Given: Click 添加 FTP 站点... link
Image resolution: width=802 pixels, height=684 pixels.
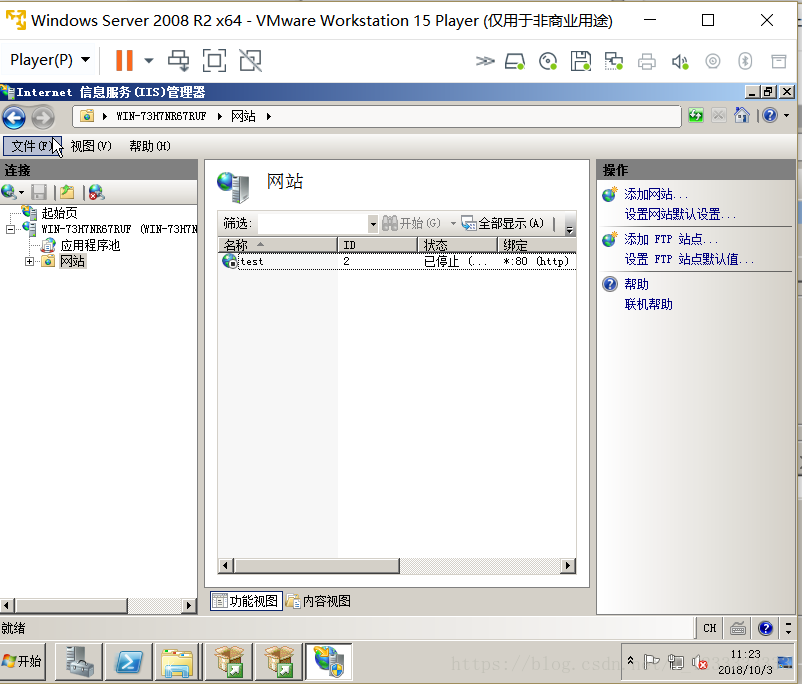Looking at the screenshot, I should 671,239.
